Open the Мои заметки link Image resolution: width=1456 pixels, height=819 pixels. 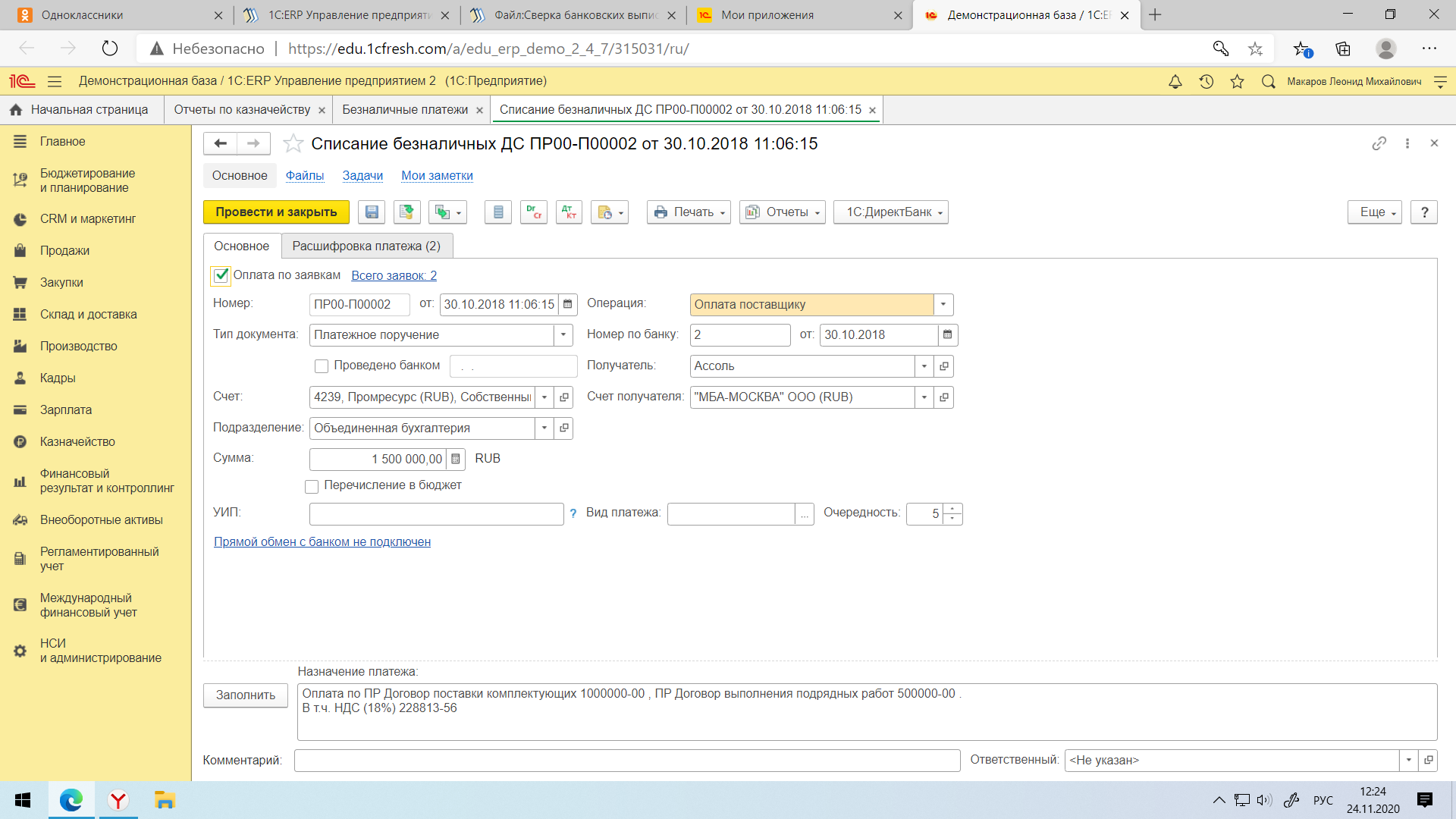(437, 175)
